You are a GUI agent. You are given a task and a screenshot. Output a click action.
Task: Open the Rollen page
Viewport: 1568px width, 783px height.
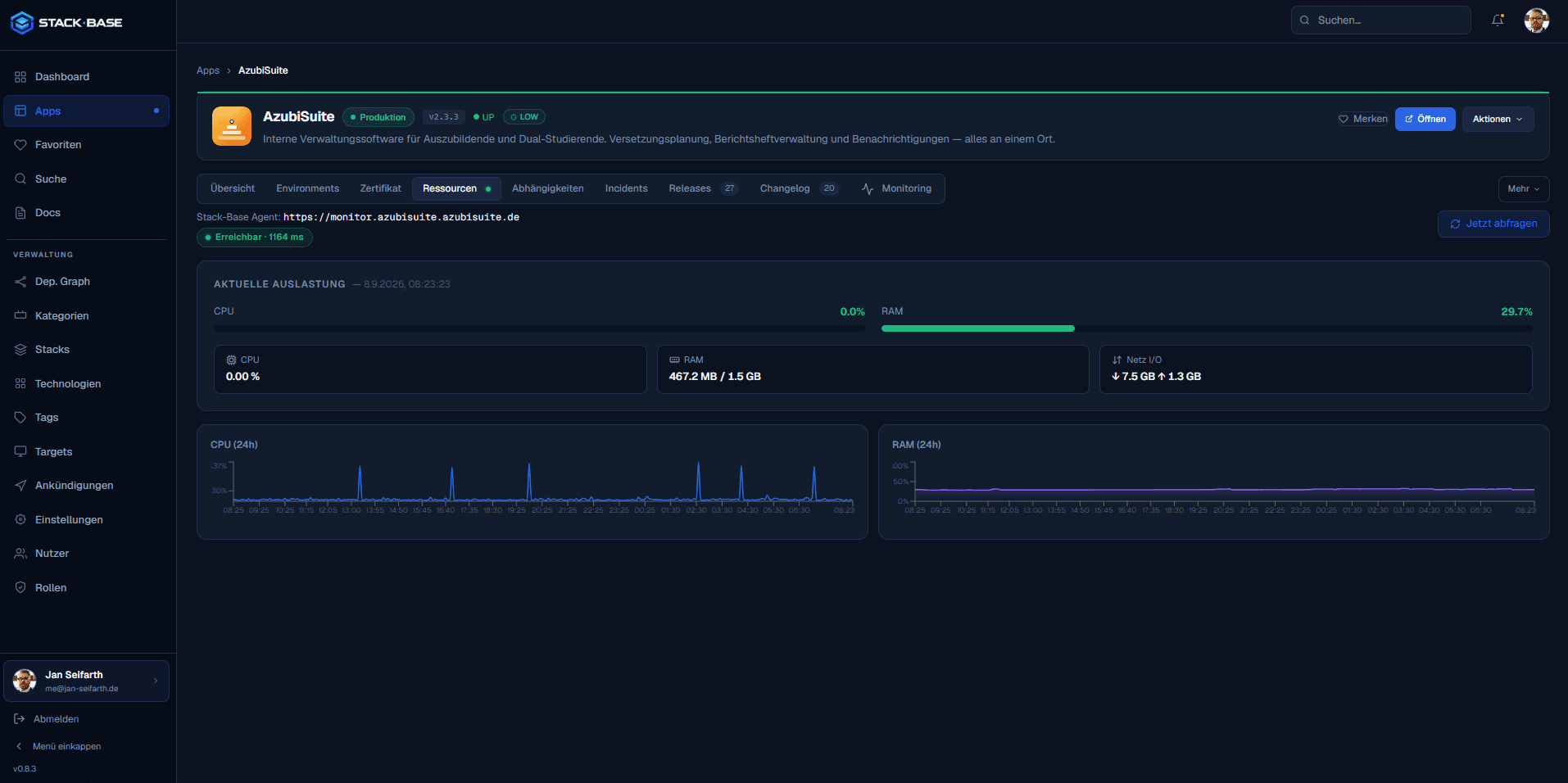click(x=86, y=588)
